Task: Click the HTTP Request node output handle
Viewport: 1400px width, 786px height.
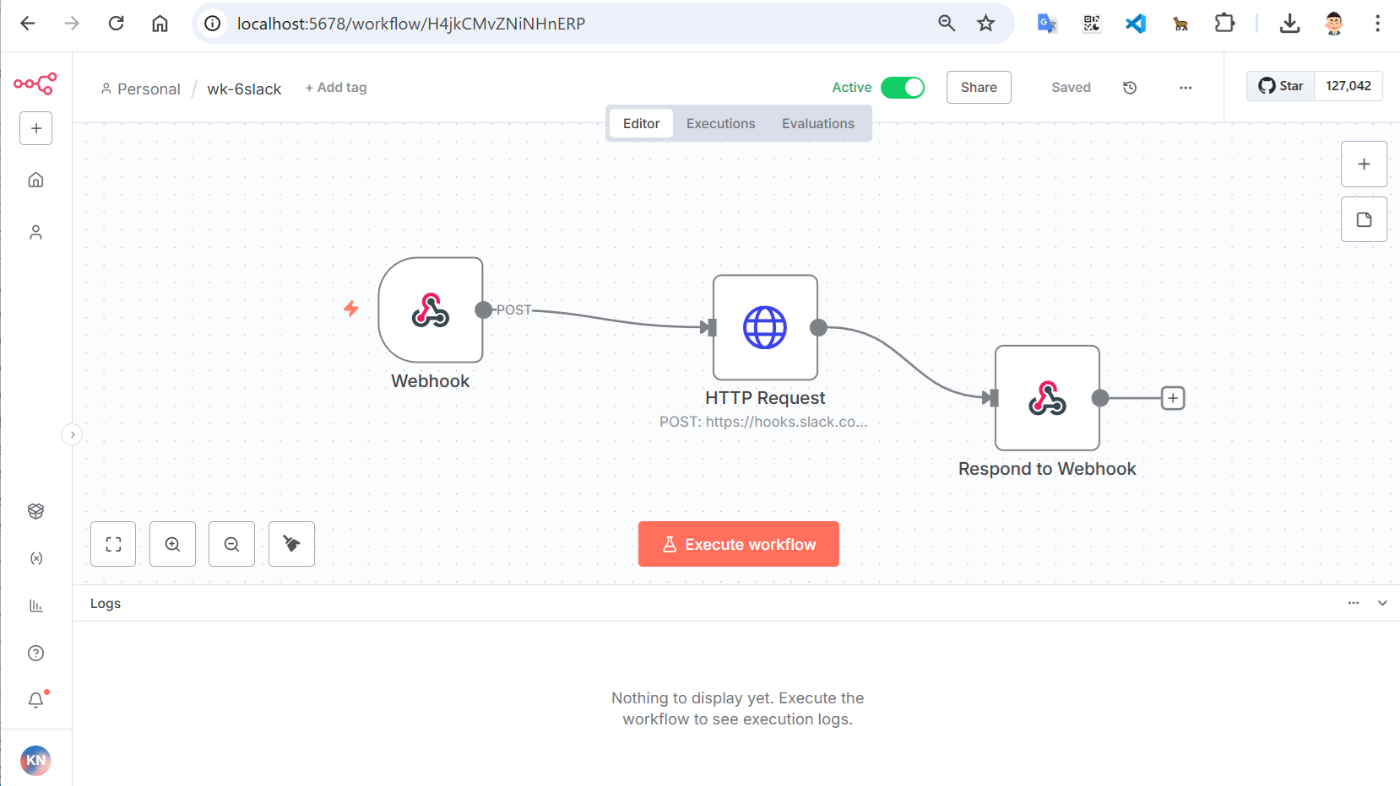Action: (818, 327)
